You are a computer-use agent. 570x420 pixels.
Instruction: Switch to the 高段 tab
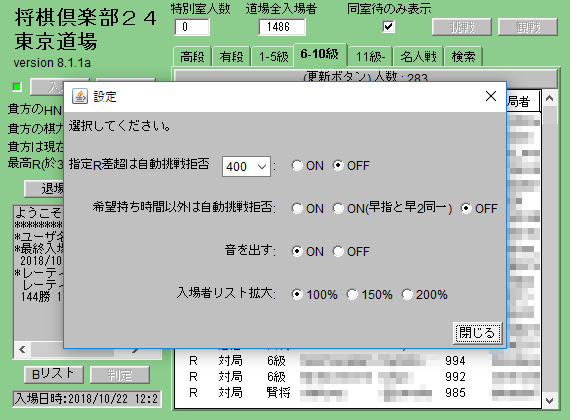click(192, 56)
